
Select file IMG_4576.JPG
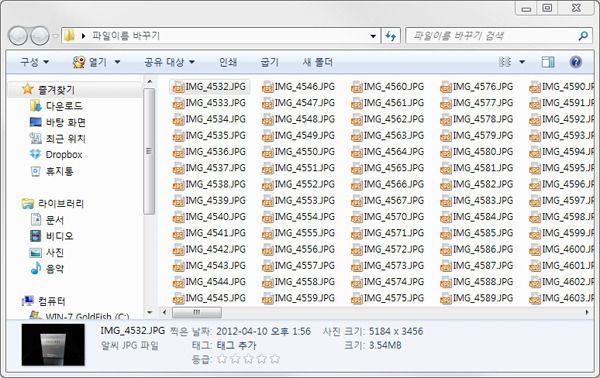pos(477,87)
